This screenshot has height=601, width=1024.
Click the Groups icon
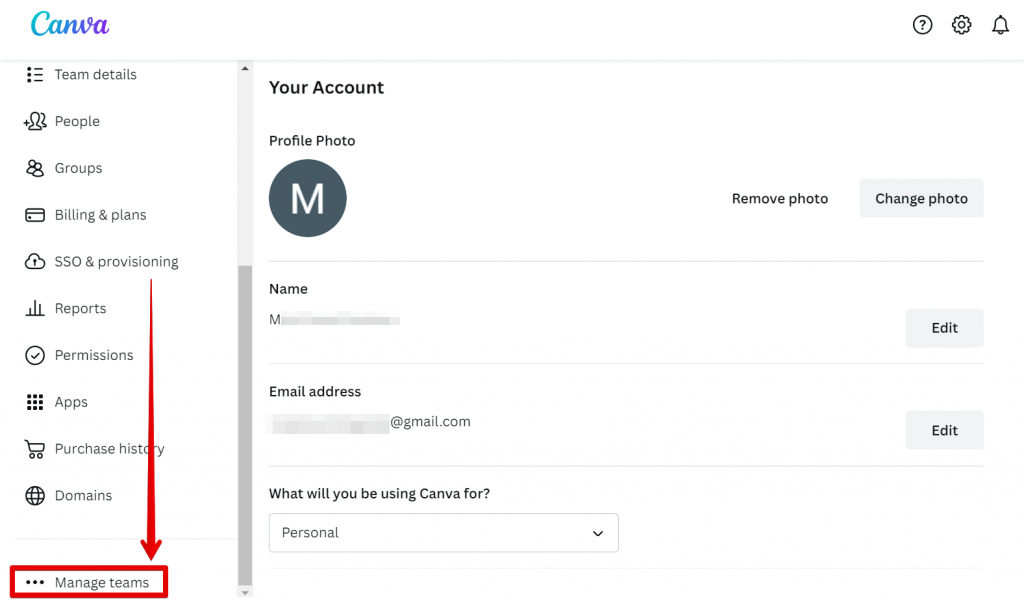[35, 168]
